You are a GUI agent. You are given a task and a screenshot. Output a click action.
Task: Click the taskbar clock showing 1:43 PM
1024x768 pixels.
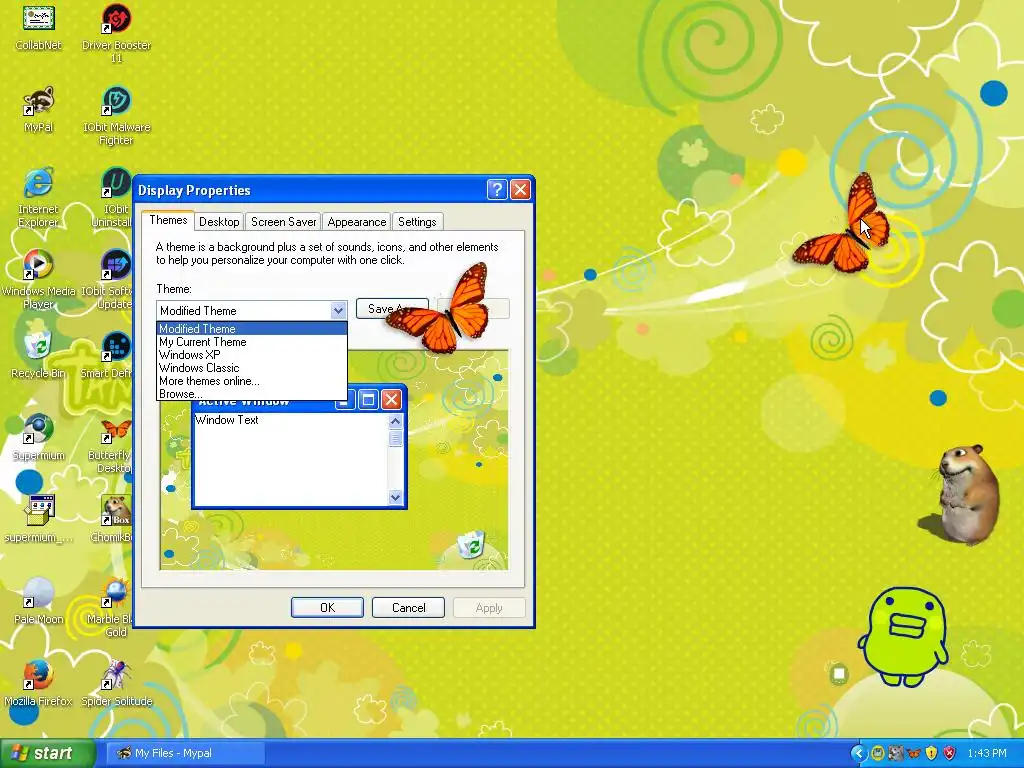tap(987, 753)
